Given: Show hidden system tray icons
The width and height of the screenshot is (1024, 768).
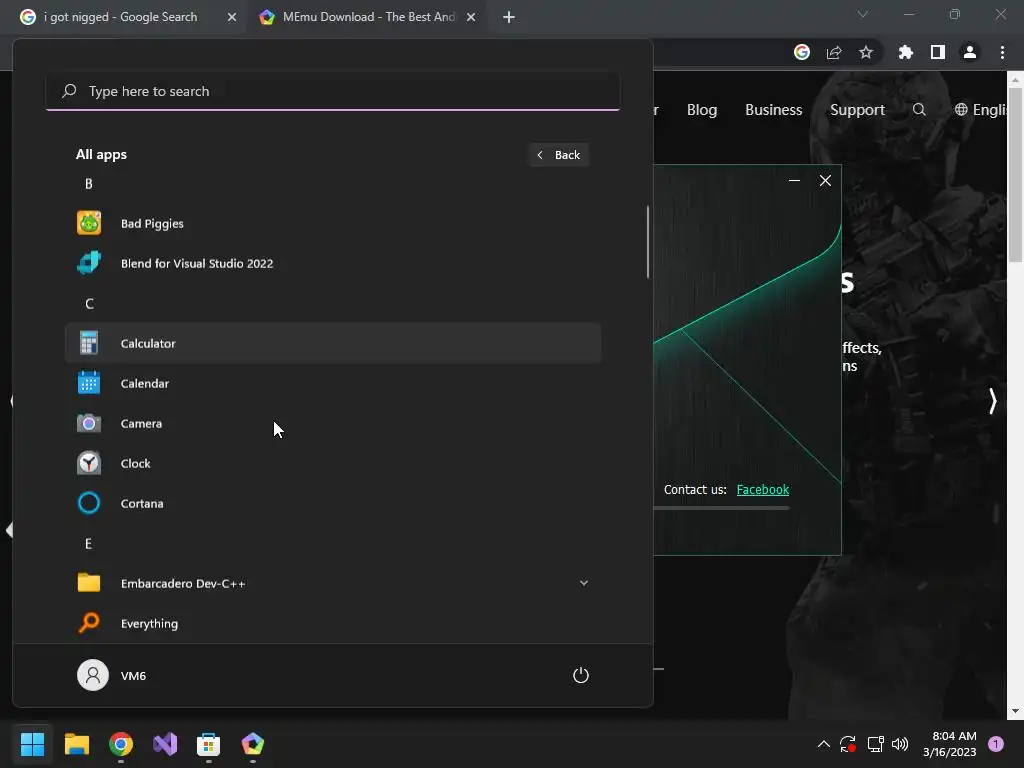Looking at the screenshot, I should point(824,743).
